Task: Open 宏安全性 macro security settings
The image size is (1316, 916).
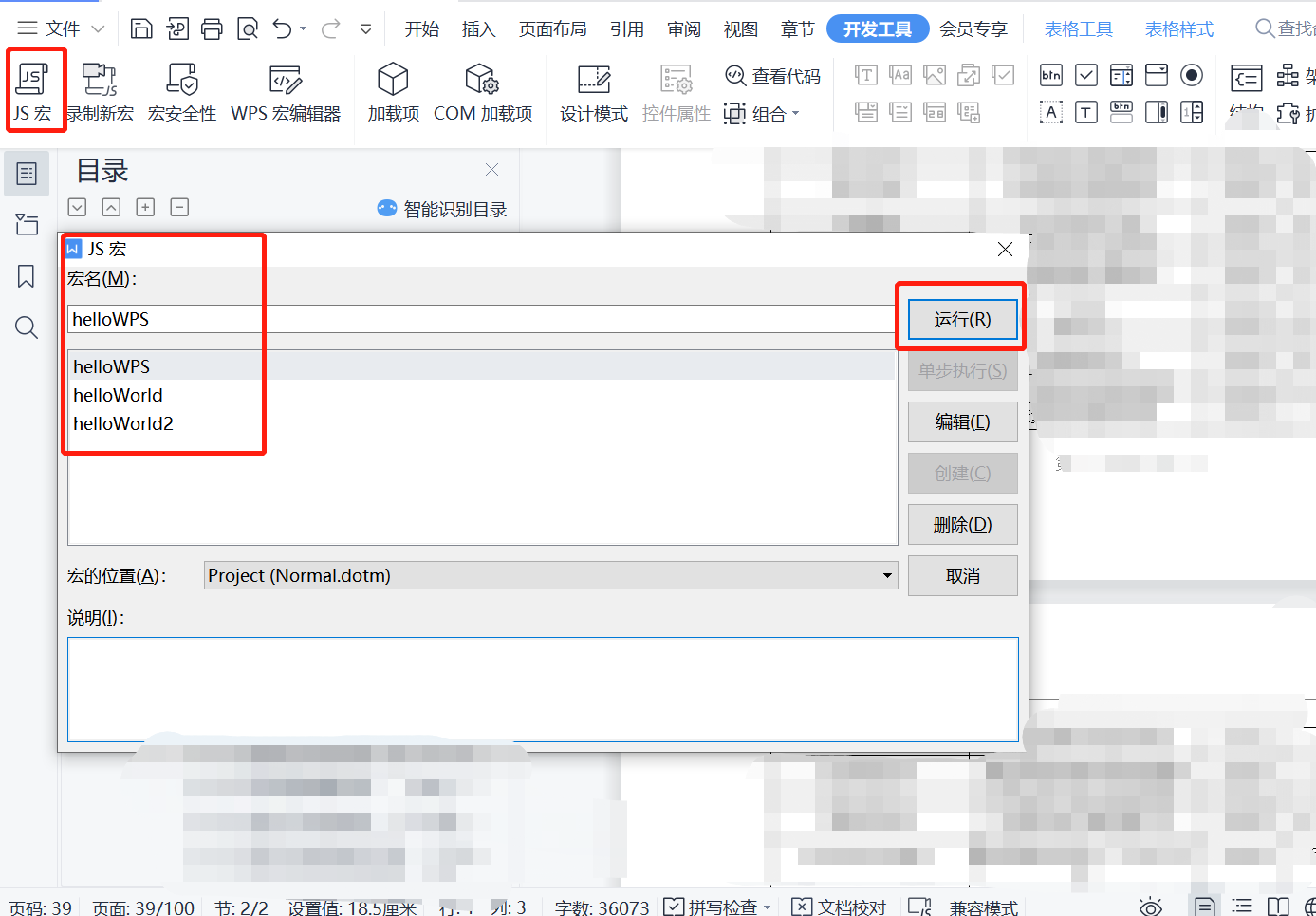Action: 181,92
